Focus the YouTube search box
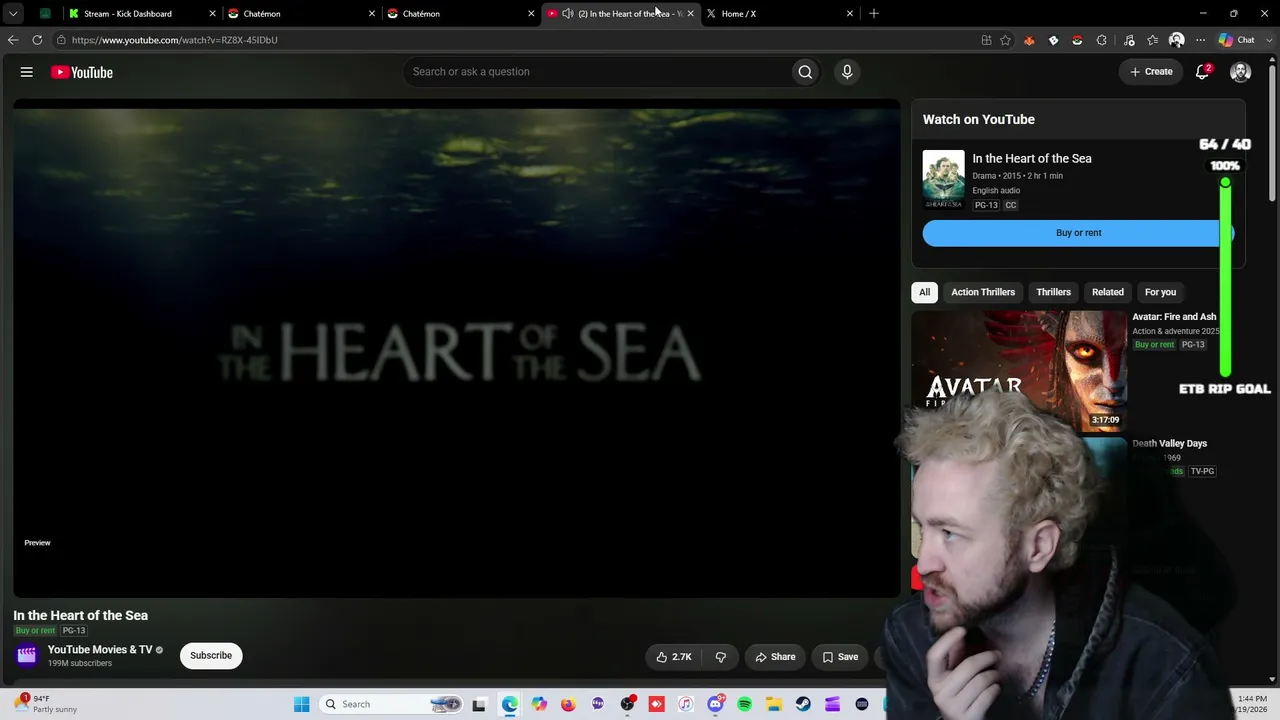The height and width of the screenshot is (720, 1280). 596,72
